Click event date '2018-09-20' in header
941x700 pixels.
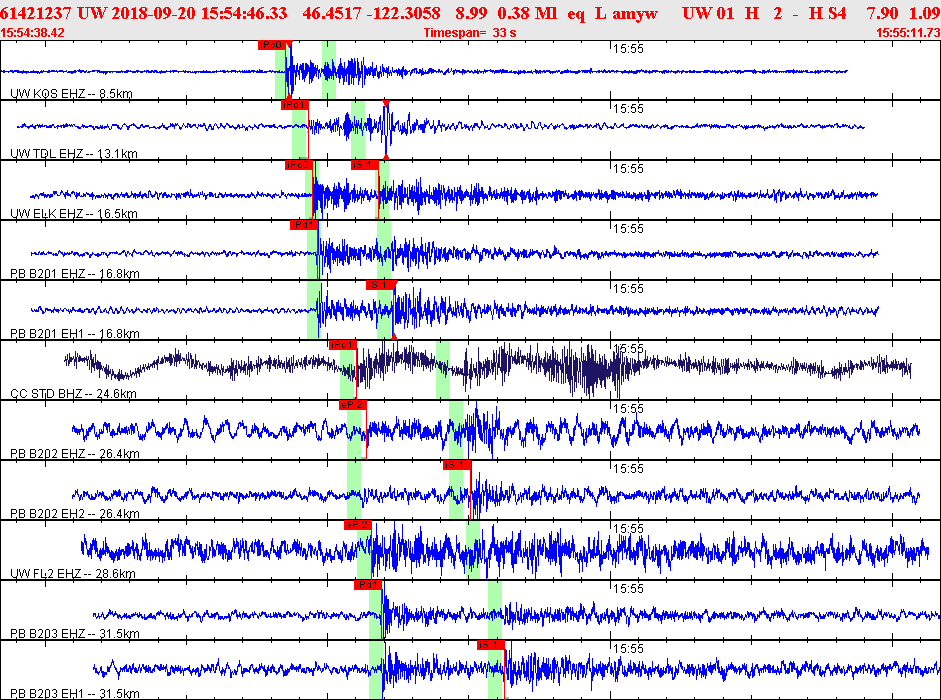153,13
